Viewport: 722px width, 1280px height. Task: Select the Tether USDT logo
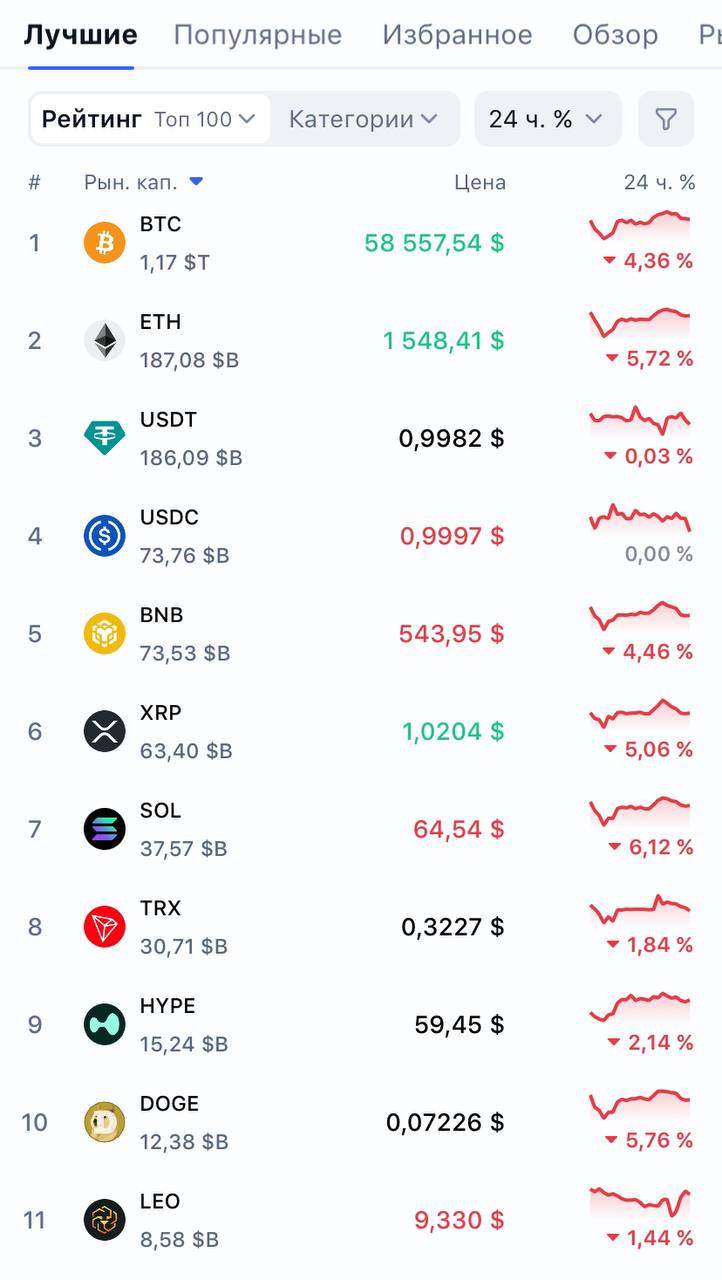(x=105, y=438)
